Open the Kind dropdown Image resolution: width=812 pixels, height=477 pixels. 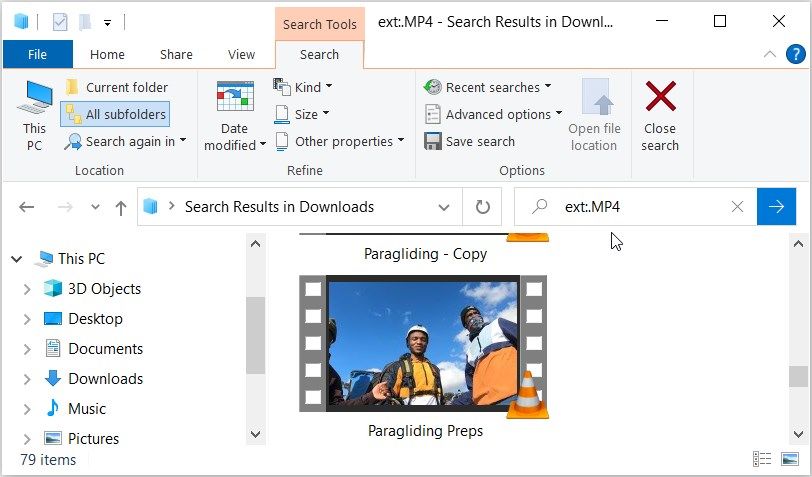tap(303, 88)
